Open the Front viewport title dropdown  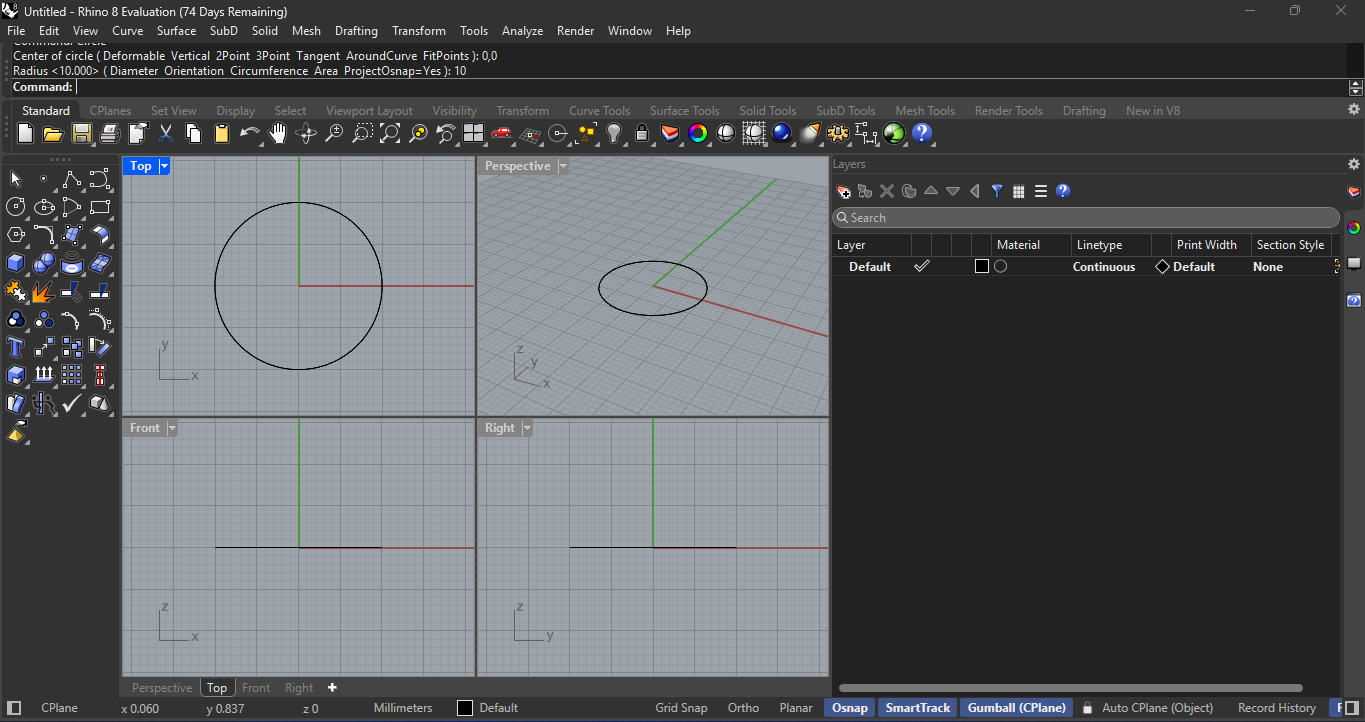tap(170, 428)
